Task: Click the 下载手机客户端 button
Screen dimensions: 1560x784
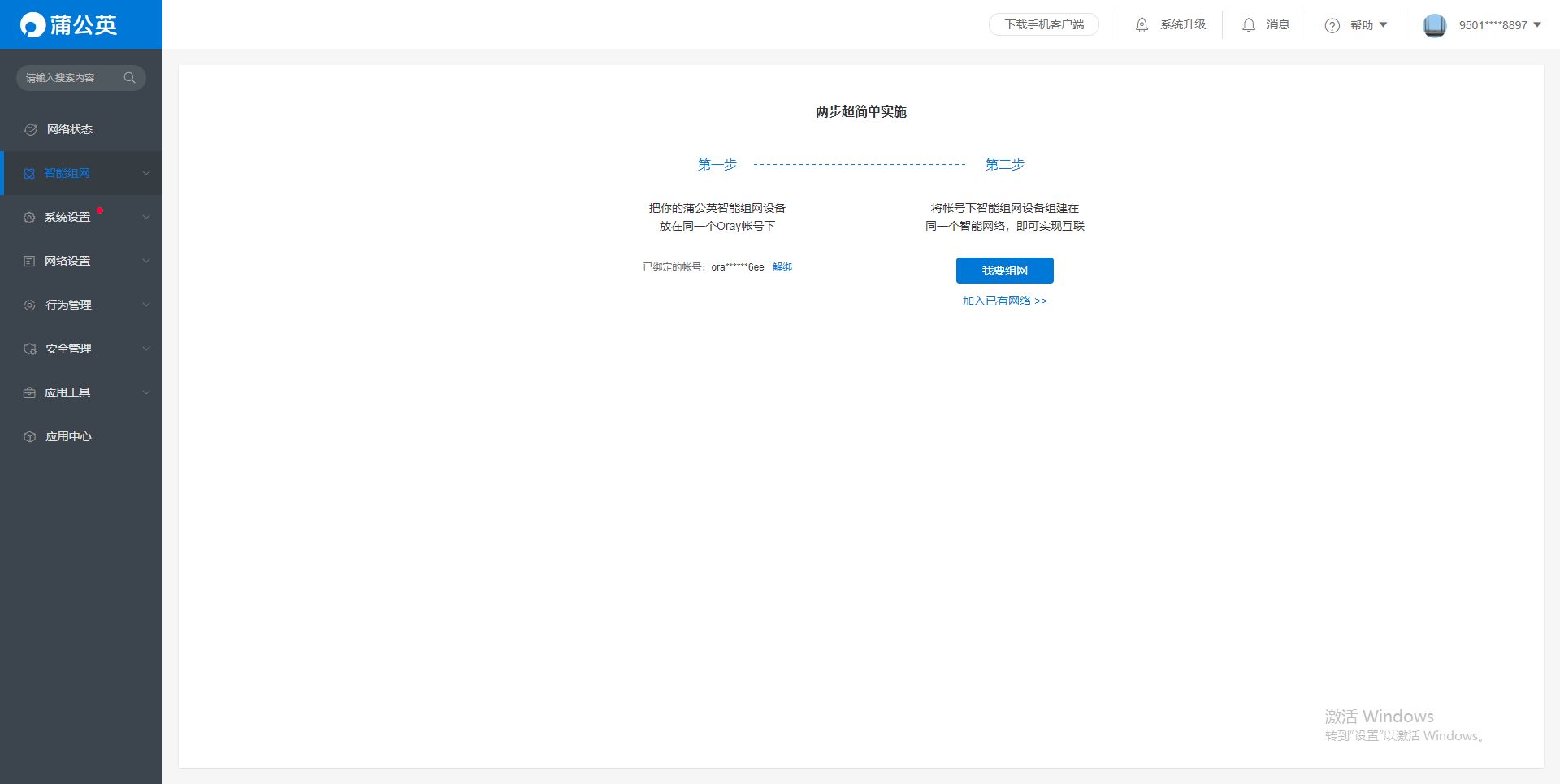Action: click(x=1043, y=25)
